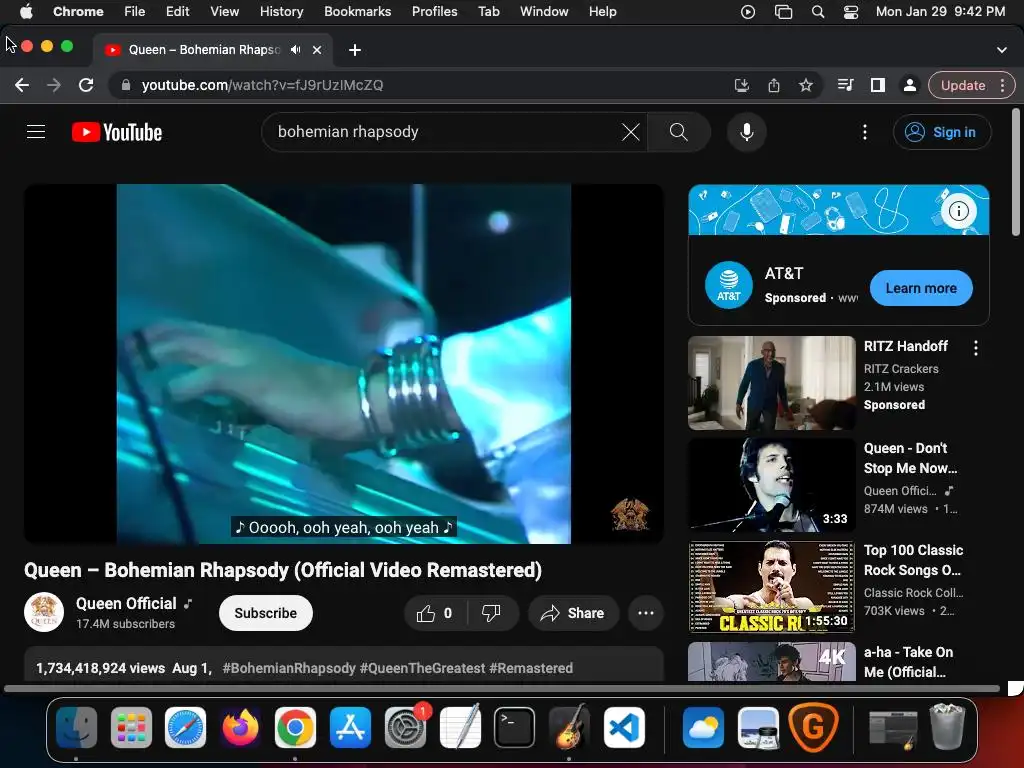Subscribe to Queen Official
The width and height of the screenshot is (1024, 768).
pyautogui.click(x=266, y=613)
